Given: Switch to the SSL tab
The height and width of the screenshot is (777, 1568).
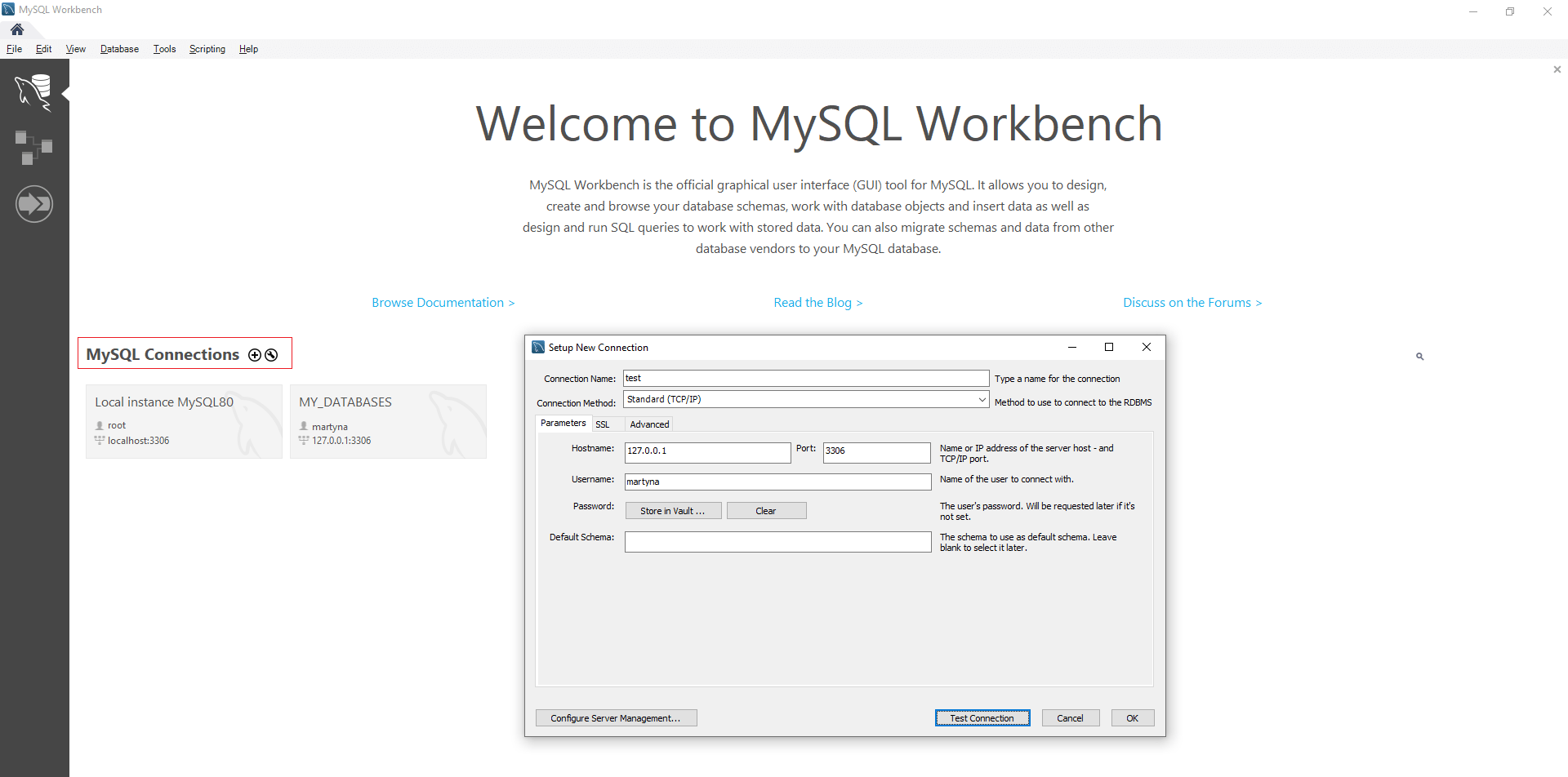Looking at the screenshot, I should pyautogui.click(x=604, y=424).
